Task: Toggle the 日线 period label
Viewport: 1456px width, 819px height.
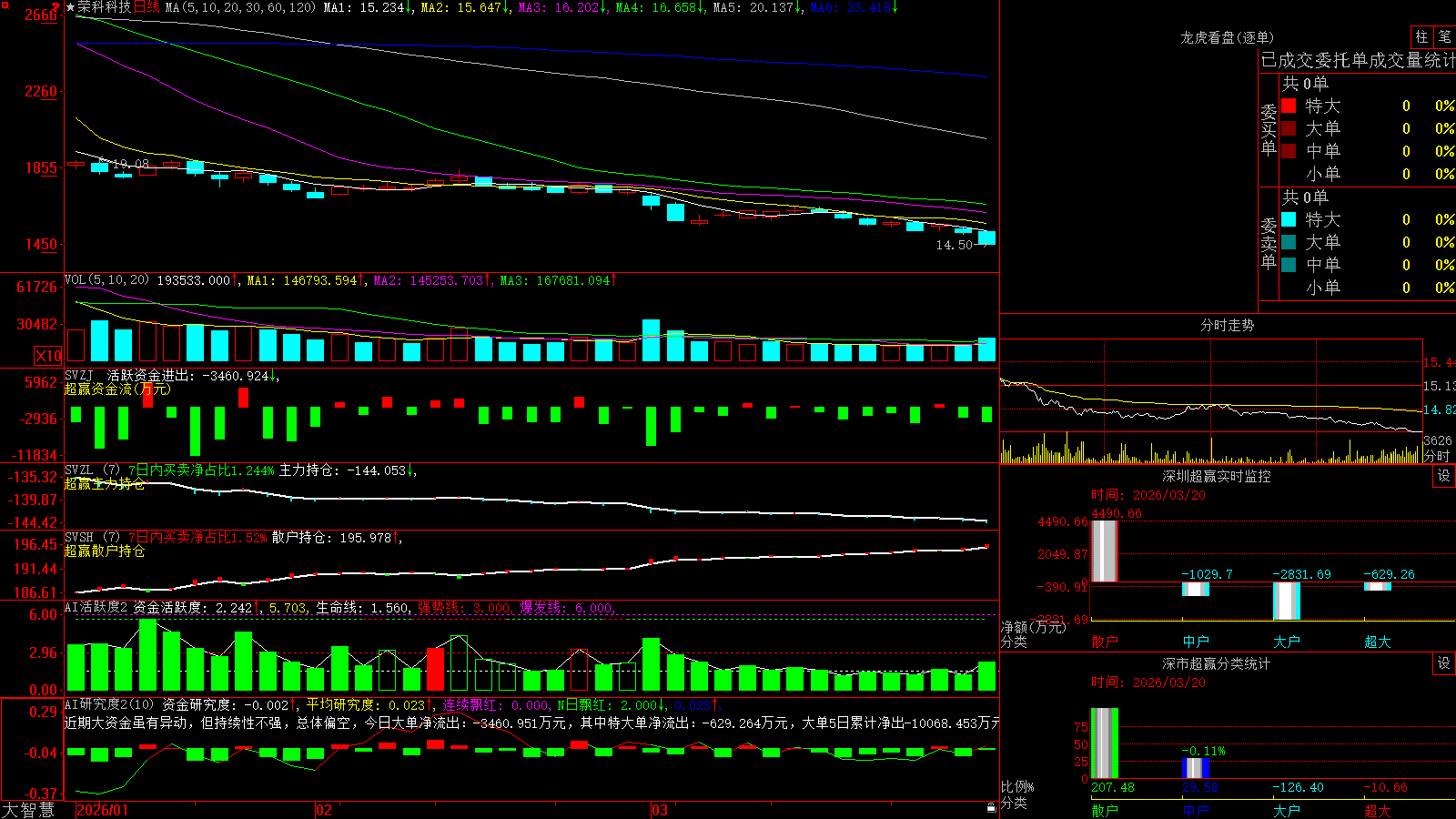Action: (x=147, y=7)
